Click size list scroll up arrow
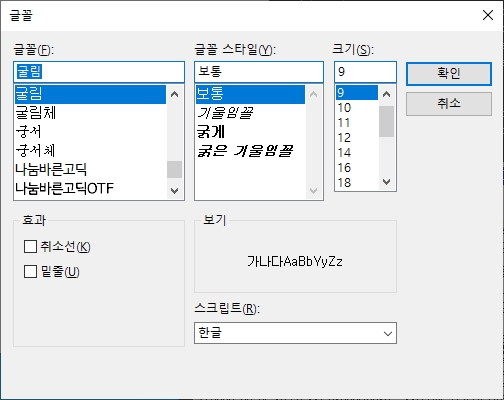This screenshot has height=400, width=504. pos(387,94)
